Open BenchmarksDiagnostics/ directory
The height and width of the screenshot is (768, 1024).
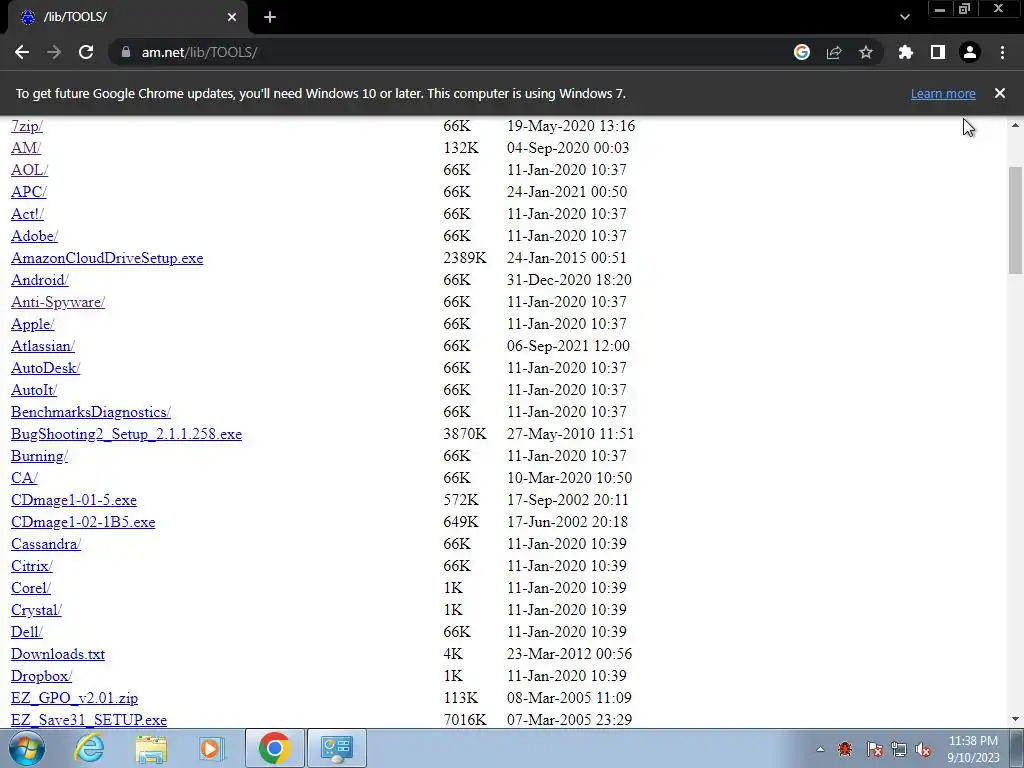click(91, 412)
